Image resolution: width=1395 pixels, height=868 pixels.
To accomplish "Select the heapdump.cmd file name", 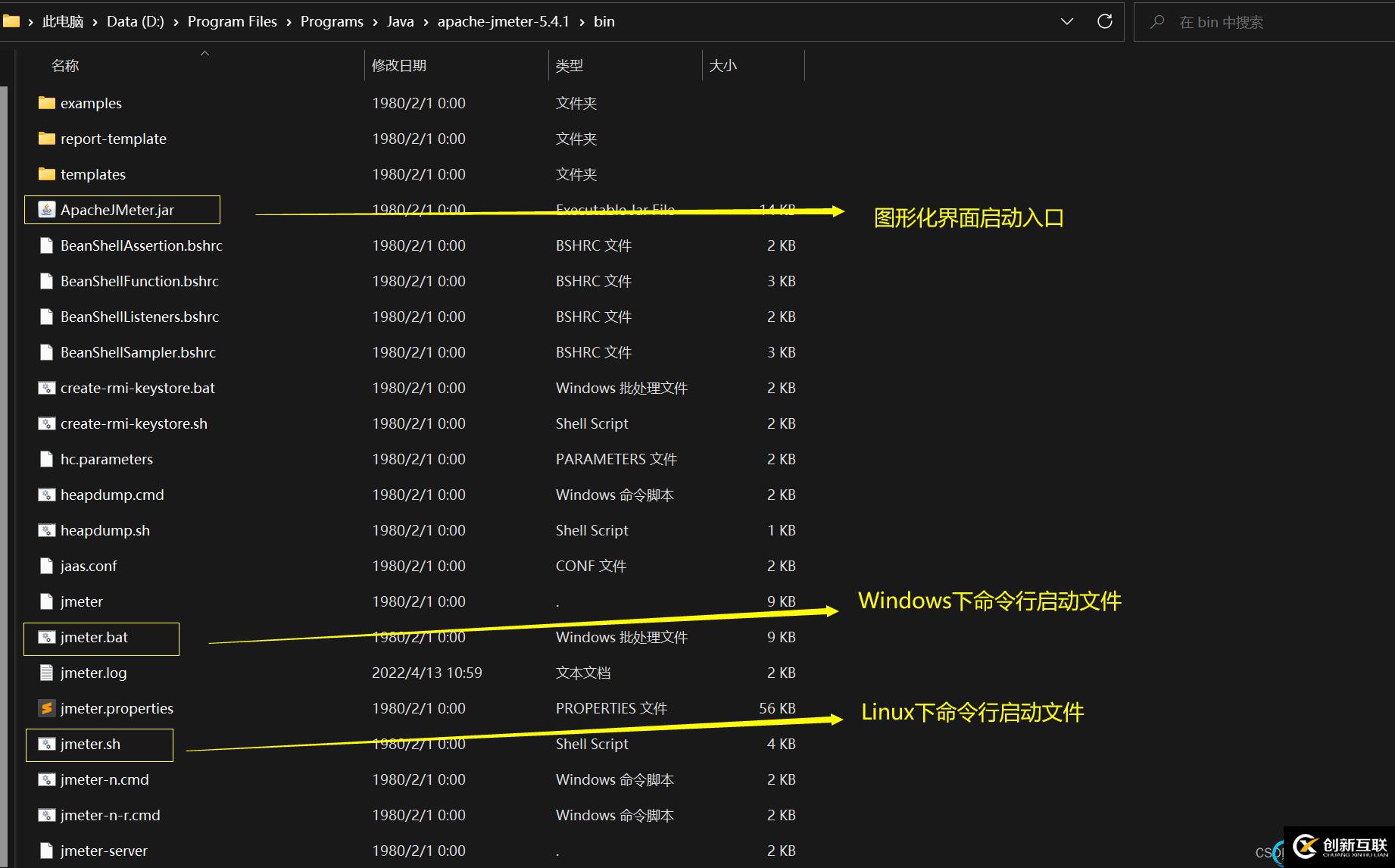I will click(x=112, y=495).
